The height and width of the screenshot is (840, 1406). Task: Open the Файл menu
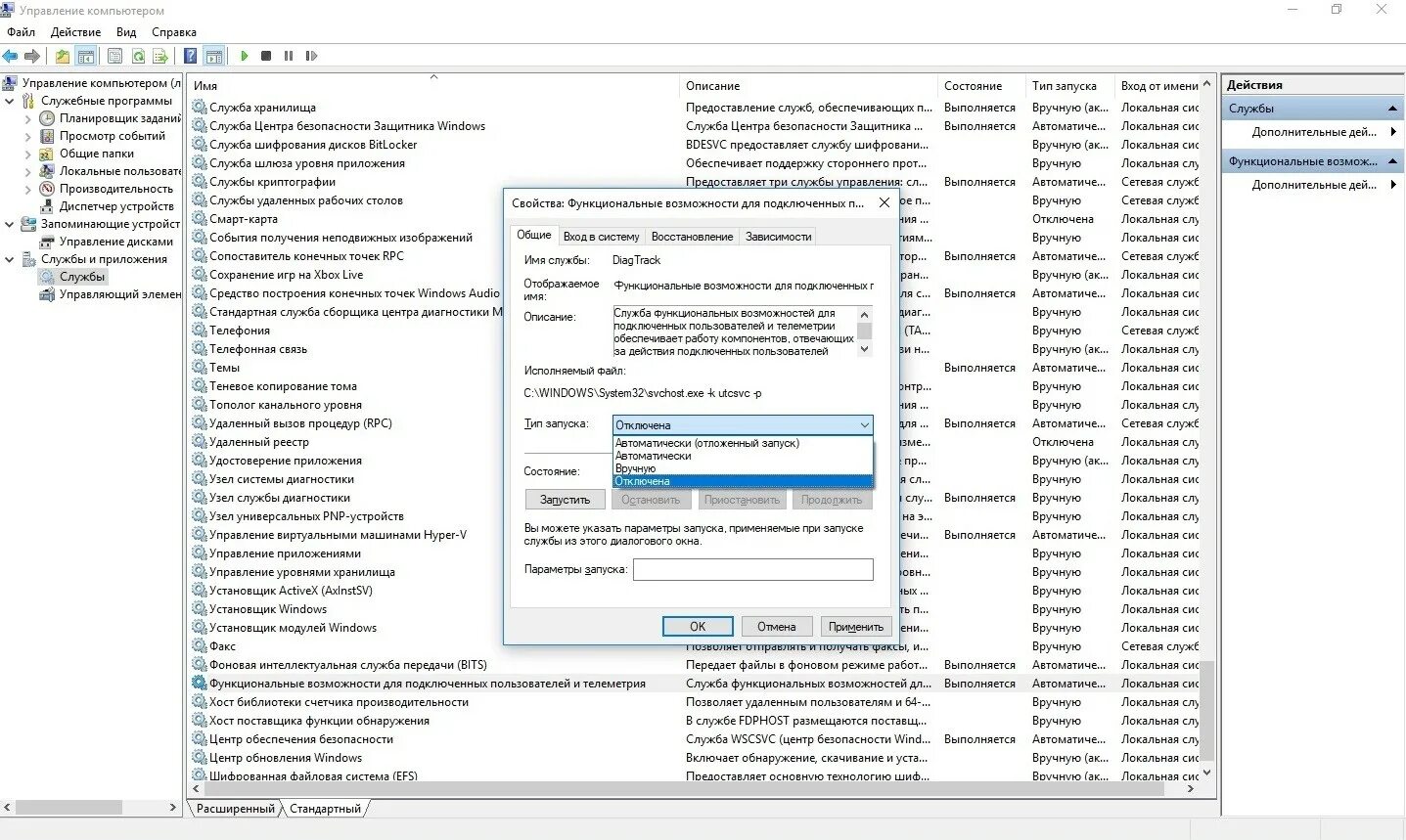click(22, 32)
